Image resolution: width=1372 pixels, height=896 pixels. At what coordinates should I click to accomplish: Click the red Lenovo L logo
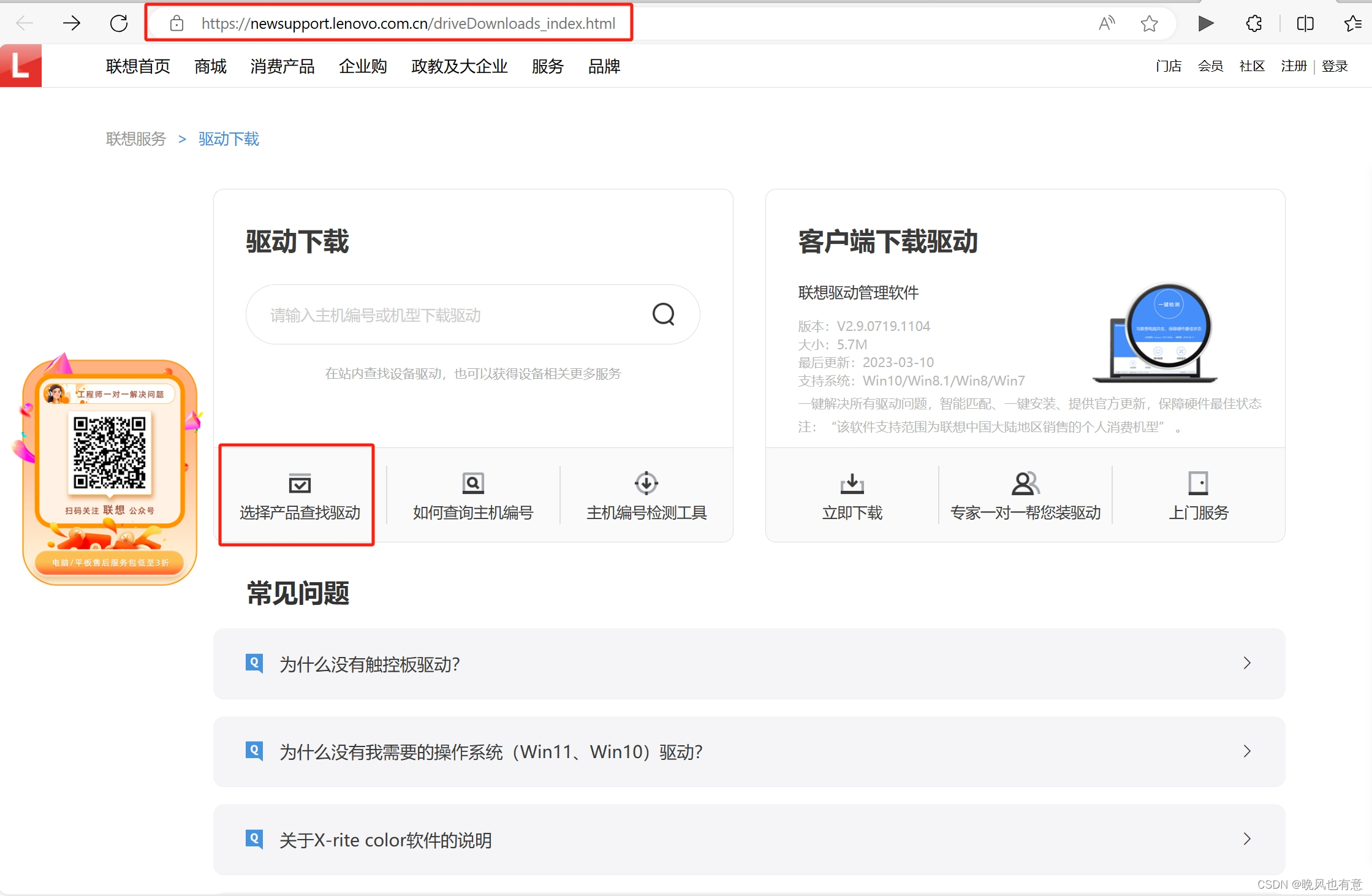pos(20,66)
